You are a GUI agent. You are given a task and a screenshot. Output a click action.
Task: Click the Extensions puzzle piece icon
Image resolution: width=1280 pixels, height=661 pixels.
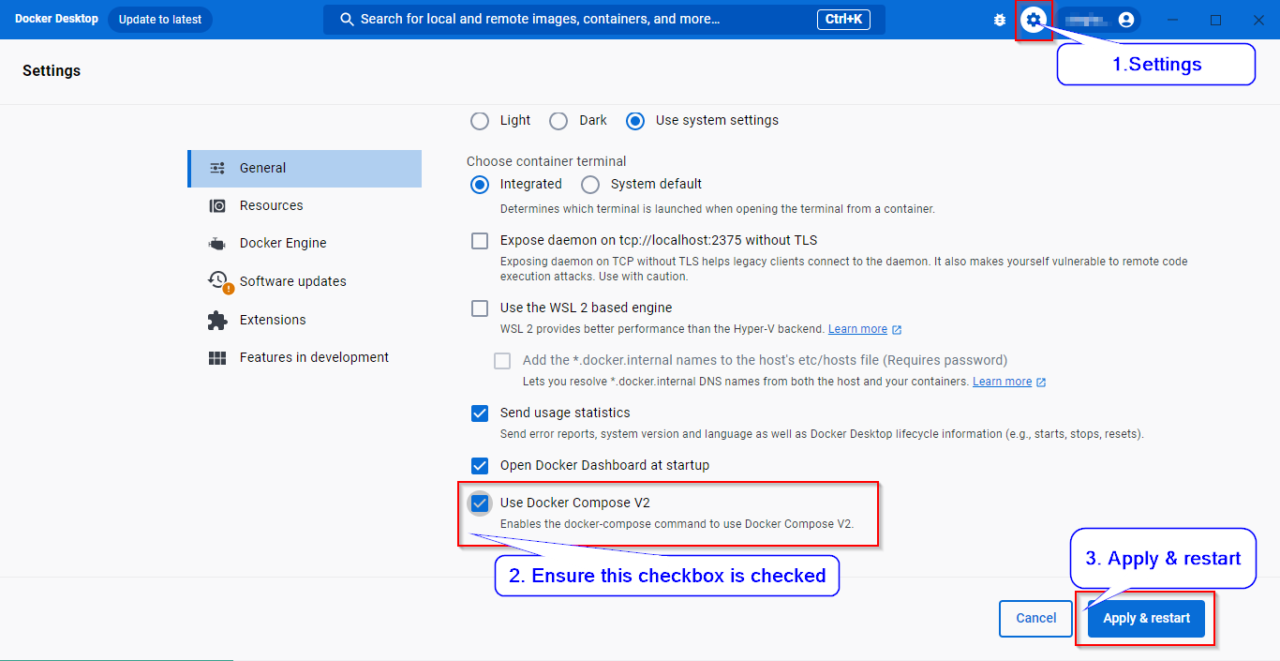[217, 320]
